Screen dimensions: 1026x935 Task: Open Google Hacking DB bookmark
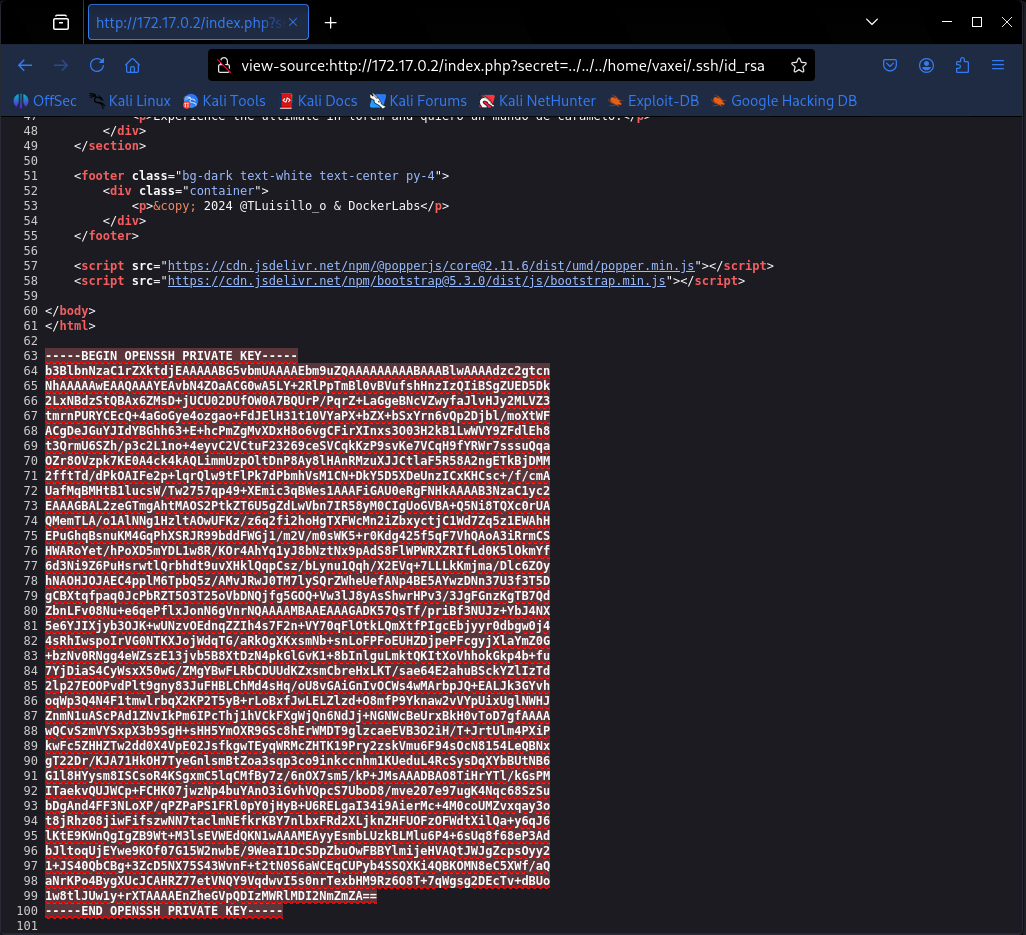(x=785, y=101)
